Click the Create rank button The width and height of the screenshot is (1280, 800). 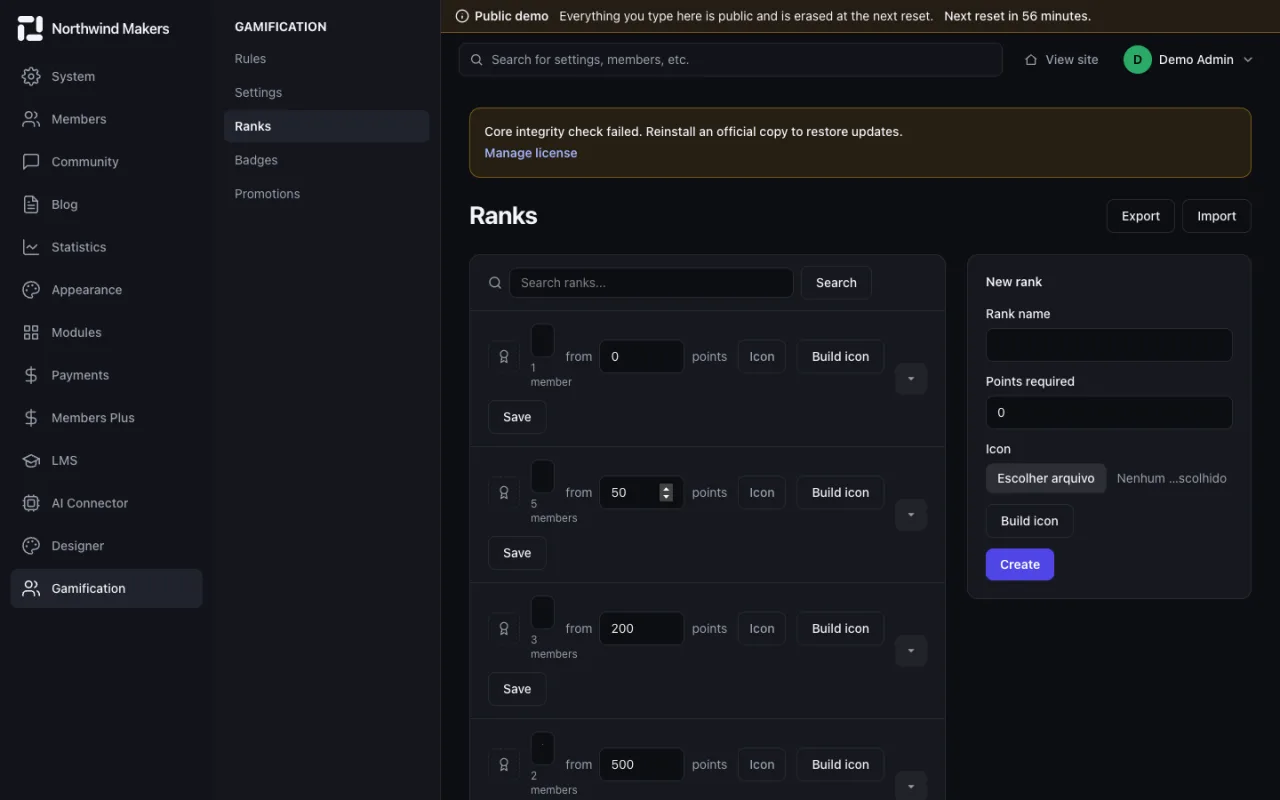(1019, 564)
